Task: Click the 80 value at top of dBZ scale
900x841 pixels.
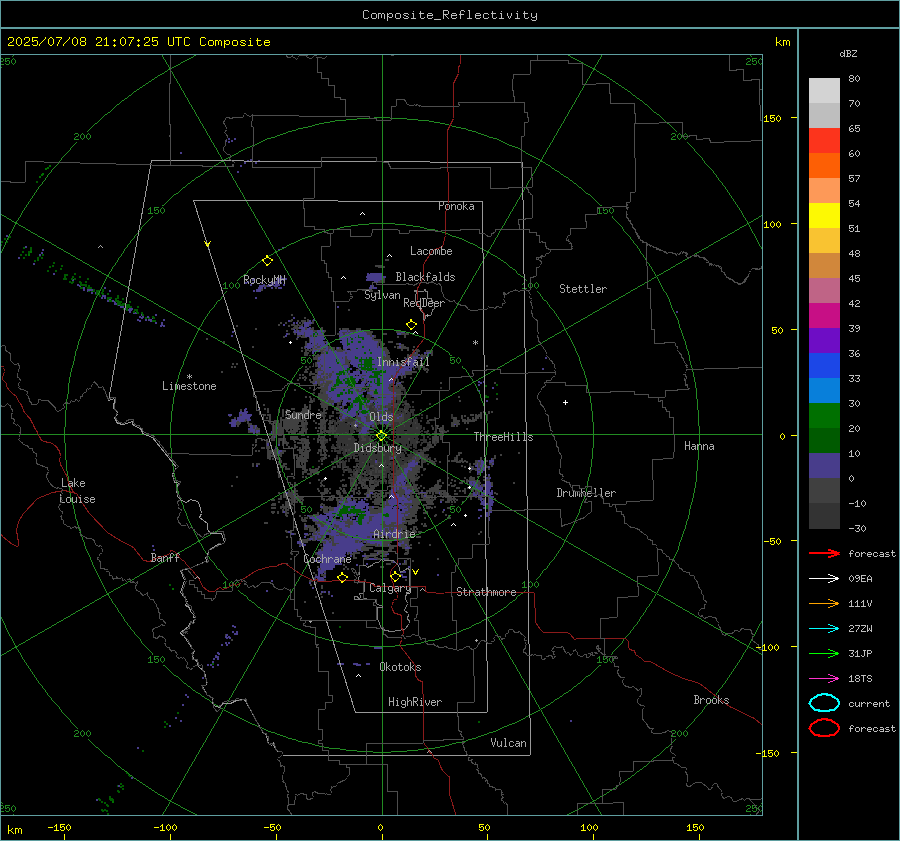Action: 854,79
